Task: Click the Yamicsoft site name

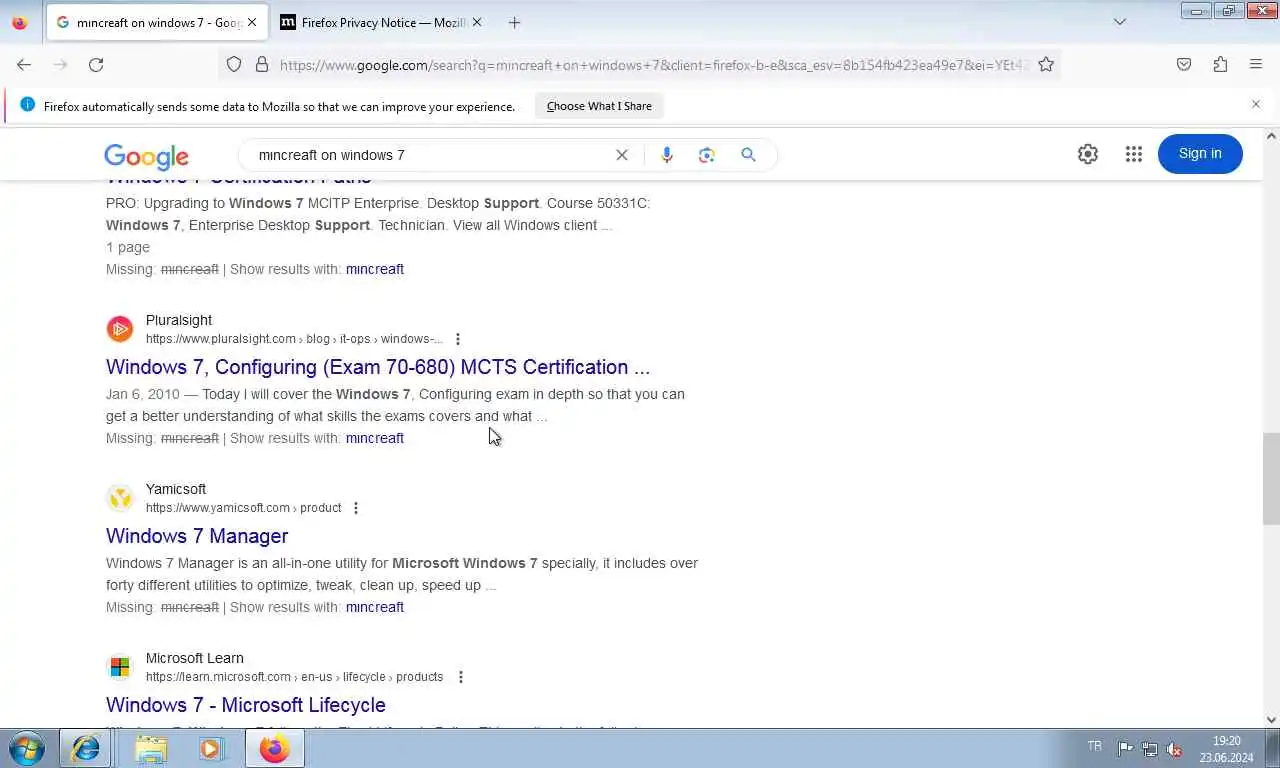Action: point(176,489)
